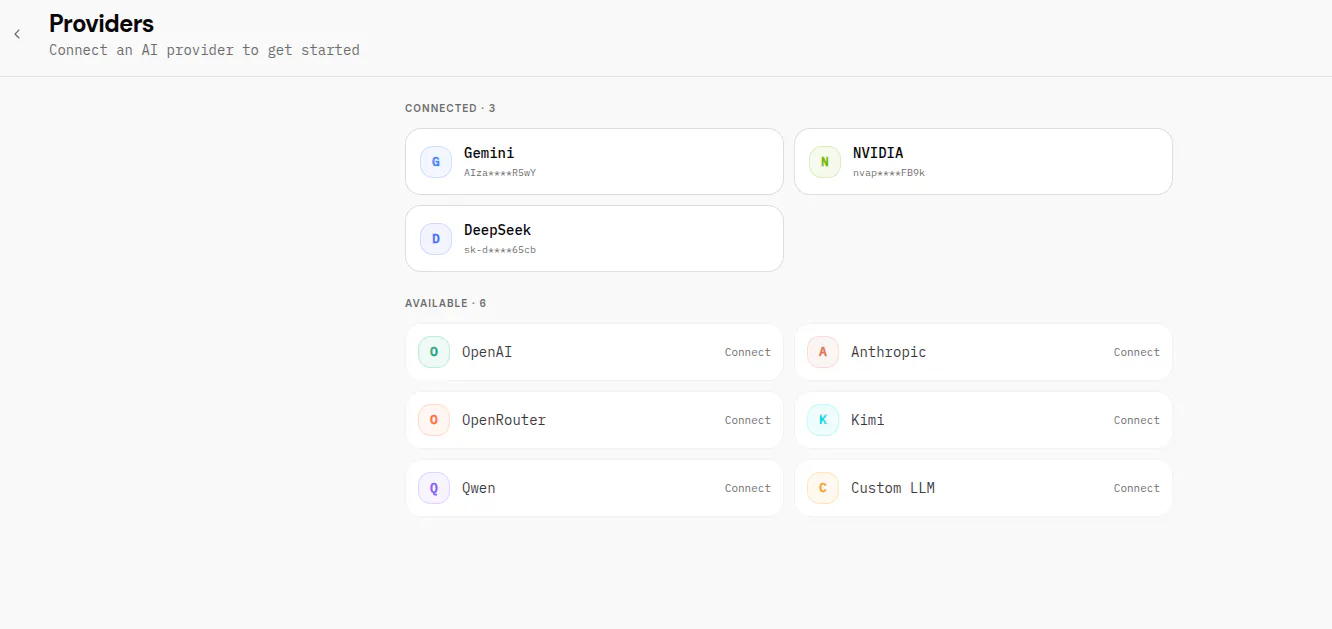
Task: Click the OpenRouter provider label
Action: [504, 420]
